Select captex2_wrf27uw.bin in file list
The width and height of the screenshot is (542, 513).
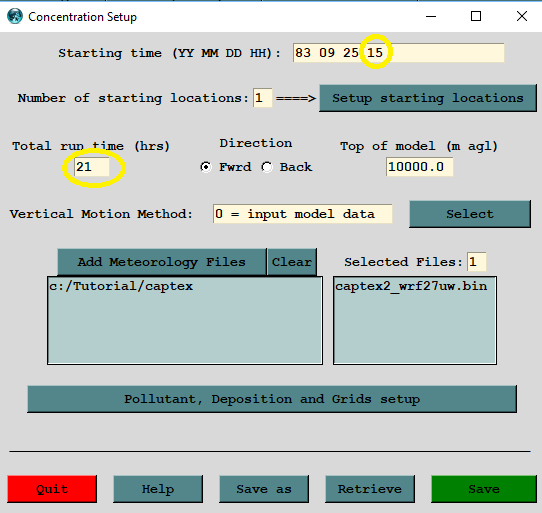click(x=411, y=286)
